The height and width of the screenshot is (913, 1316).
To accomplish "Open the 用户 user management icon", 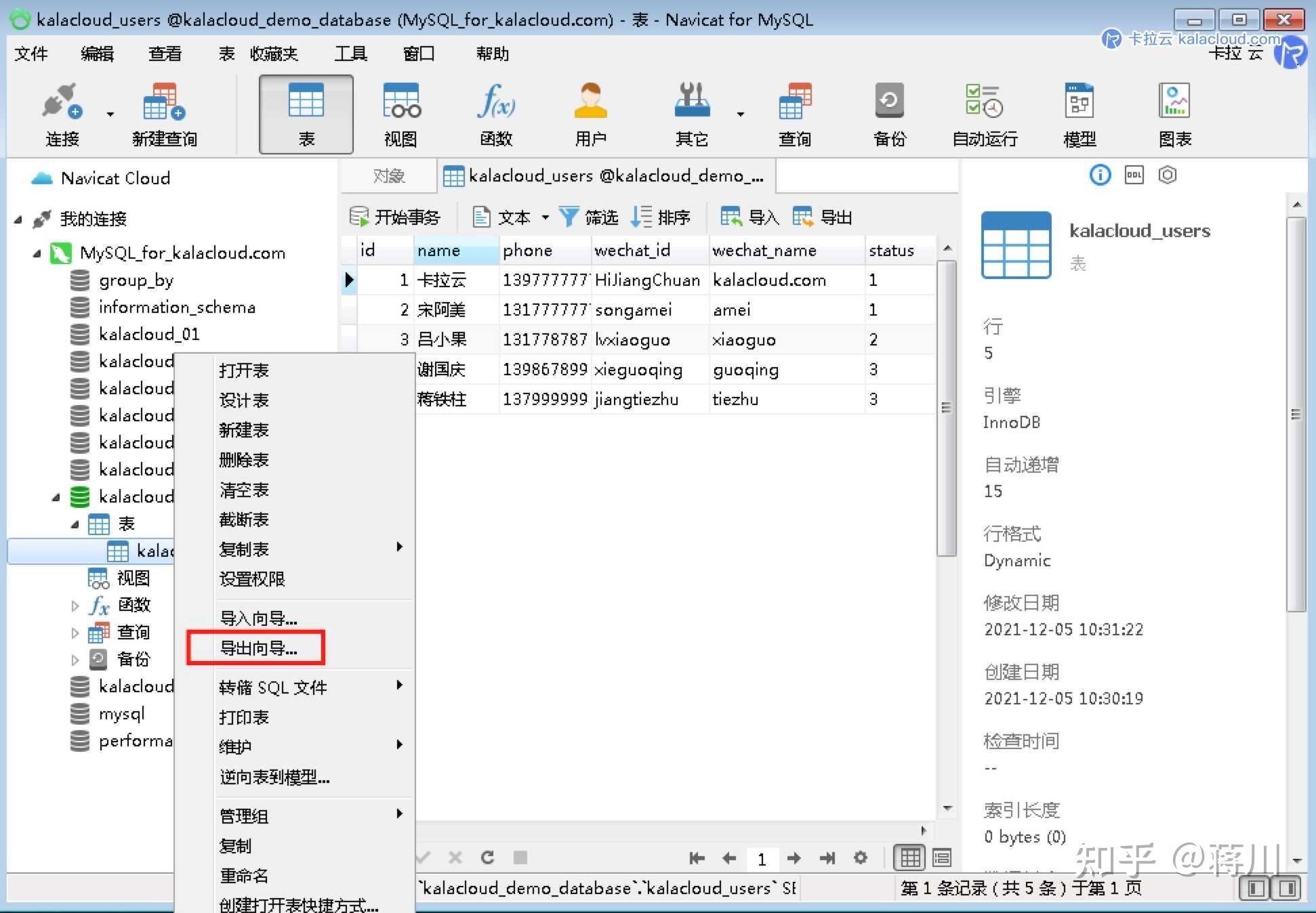I will (x=590, y=114).
